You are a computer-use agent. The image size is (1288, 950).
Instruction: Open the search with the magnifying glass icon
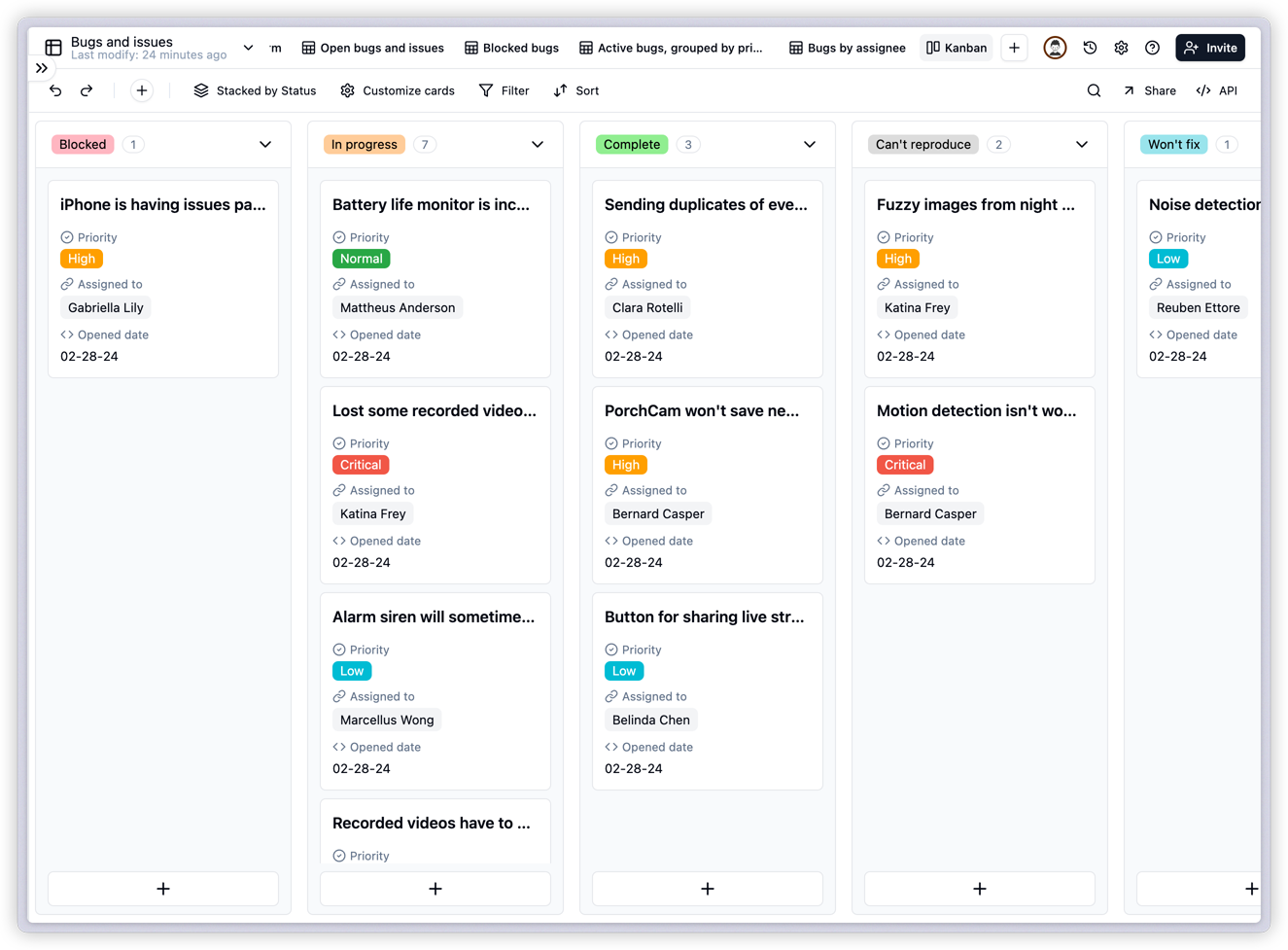pos(1094,89)
